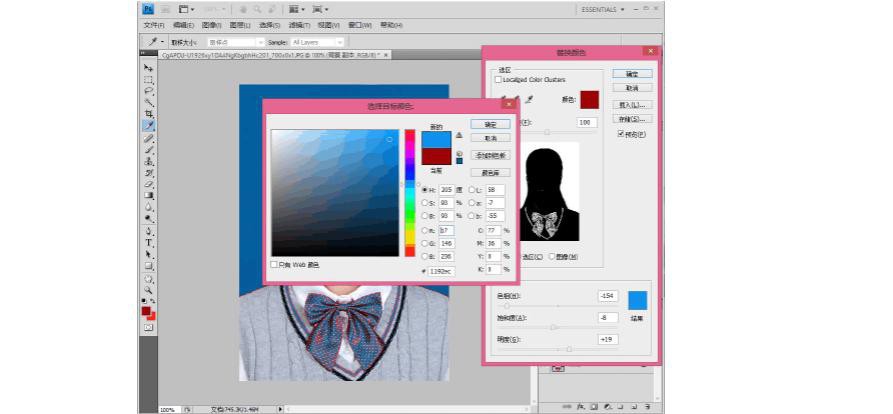The width and height of the screenshot is (893, 414).
Task: Select the Move tool in the toolbox
Action: pyautogui.click(x=149, y=68)
